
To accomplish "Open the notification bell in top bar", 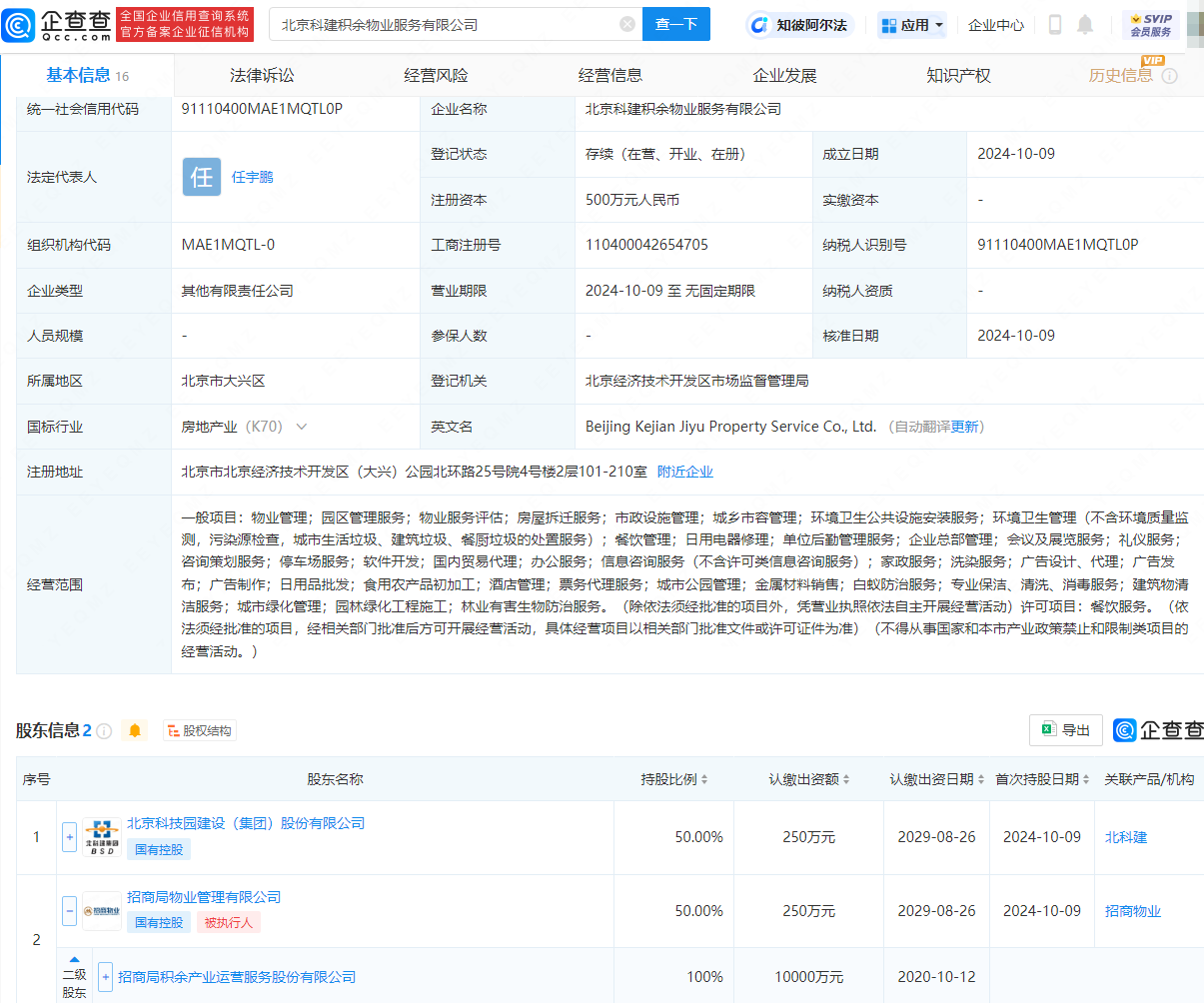I will click(1085, 24).
